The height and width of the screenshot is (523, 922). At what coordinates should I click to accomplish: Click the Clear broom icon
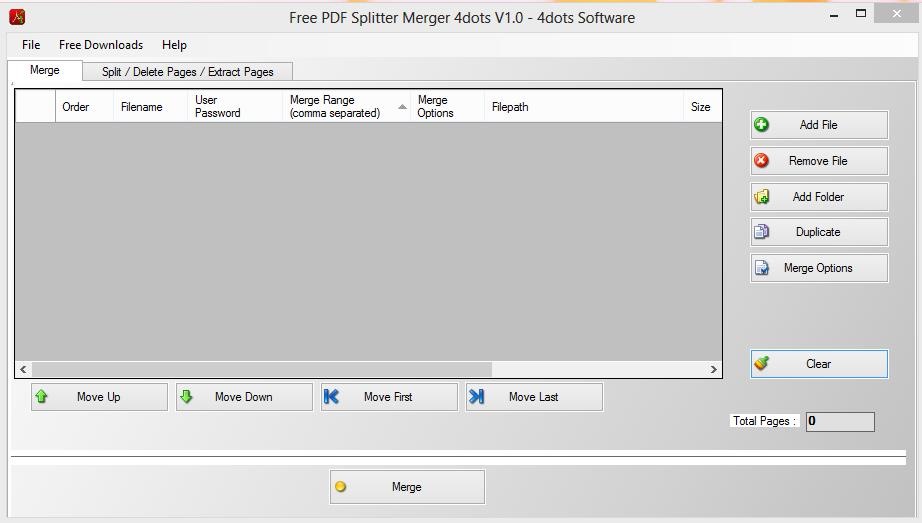761,364
